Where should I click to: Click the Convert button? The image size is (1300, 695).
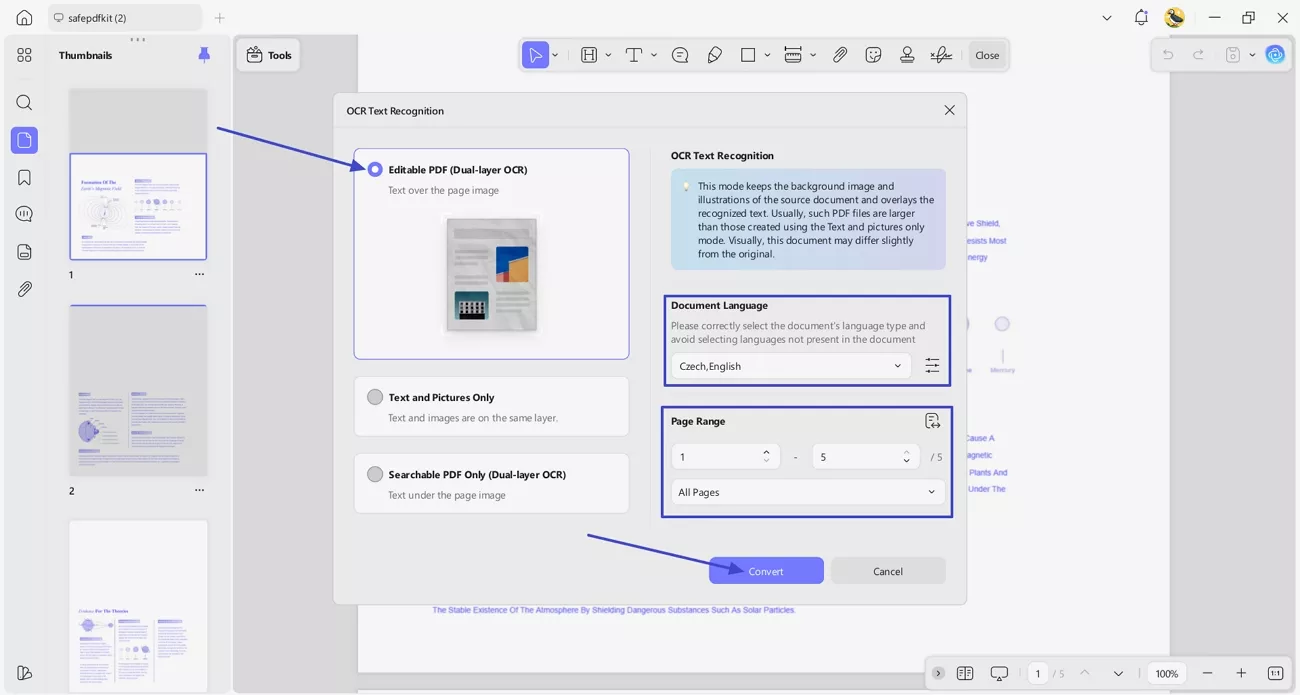pyautogui.click(x=766, y=571)
